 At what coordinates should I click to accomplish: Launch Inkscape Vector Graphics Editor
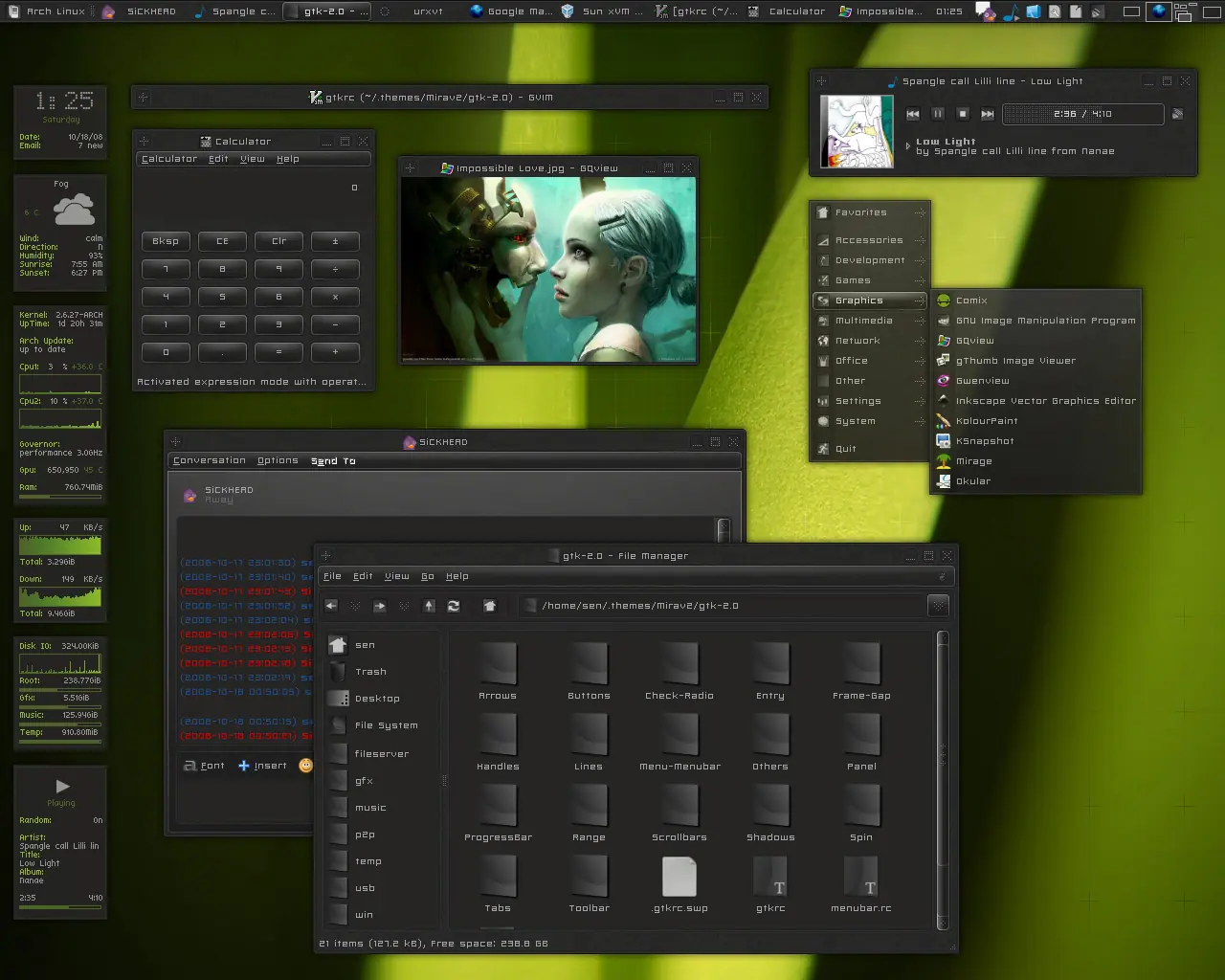coord(1036,401)
